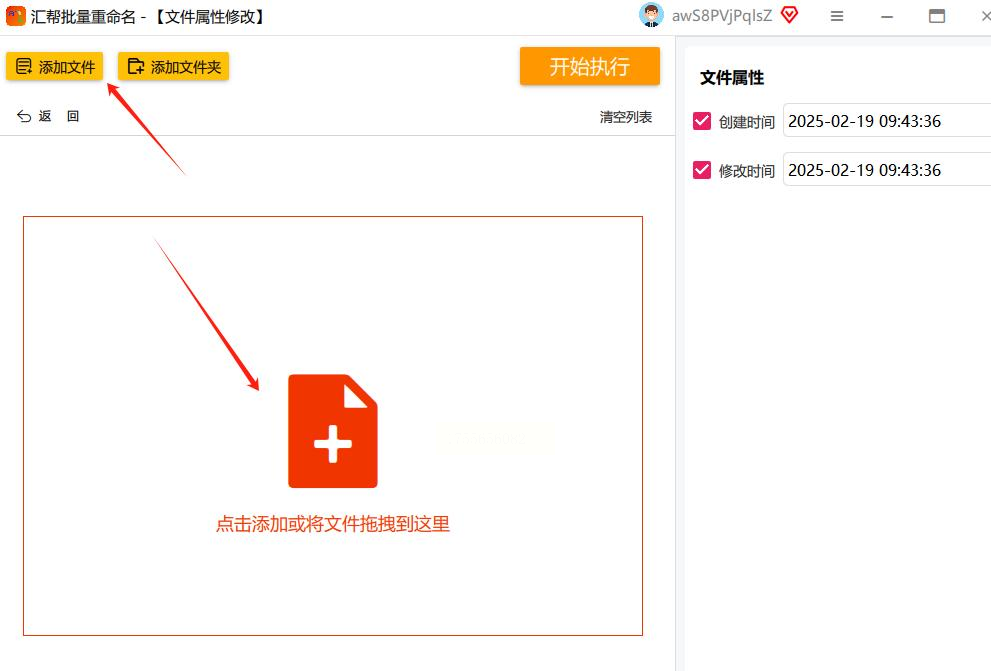Uncheck the 修改时间 checkbox
Screen dimensions: 991x671
click(x=702, y=170)
